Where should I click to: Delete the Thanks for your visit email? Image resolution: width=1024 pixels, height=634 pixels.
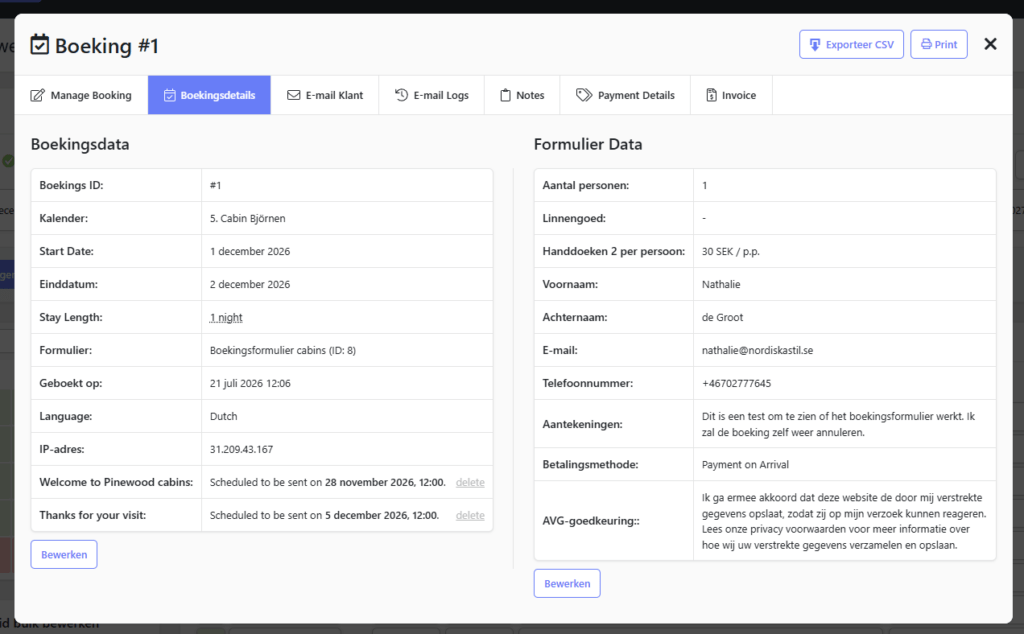(x=470, y=516)
